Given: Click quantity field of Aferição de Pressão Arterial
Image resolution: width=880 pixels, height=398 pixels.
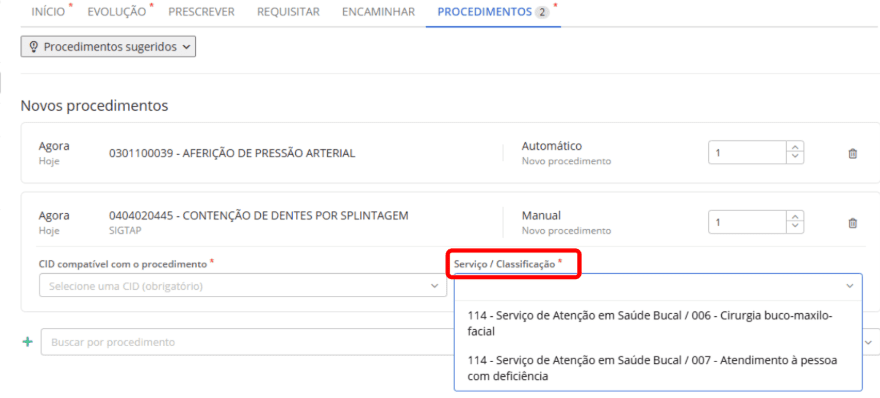Looking at the screenshot, I should click(748, 153).
